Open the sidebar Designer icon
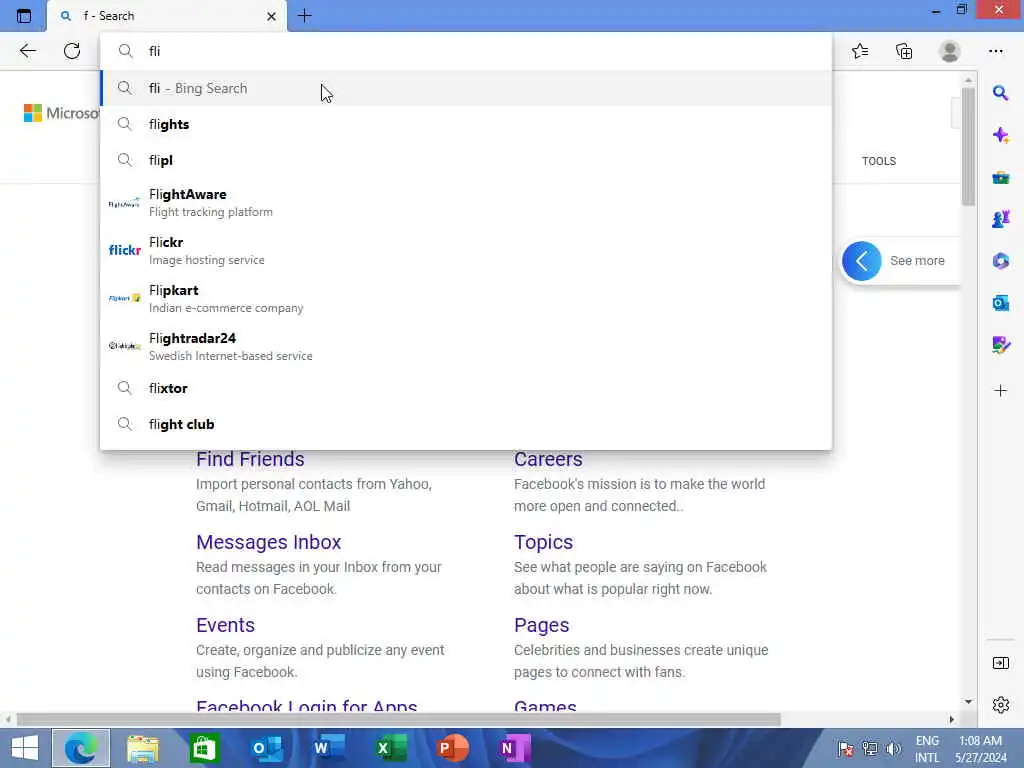Viewport: 1024px width, 768px height. [1000, 344]
